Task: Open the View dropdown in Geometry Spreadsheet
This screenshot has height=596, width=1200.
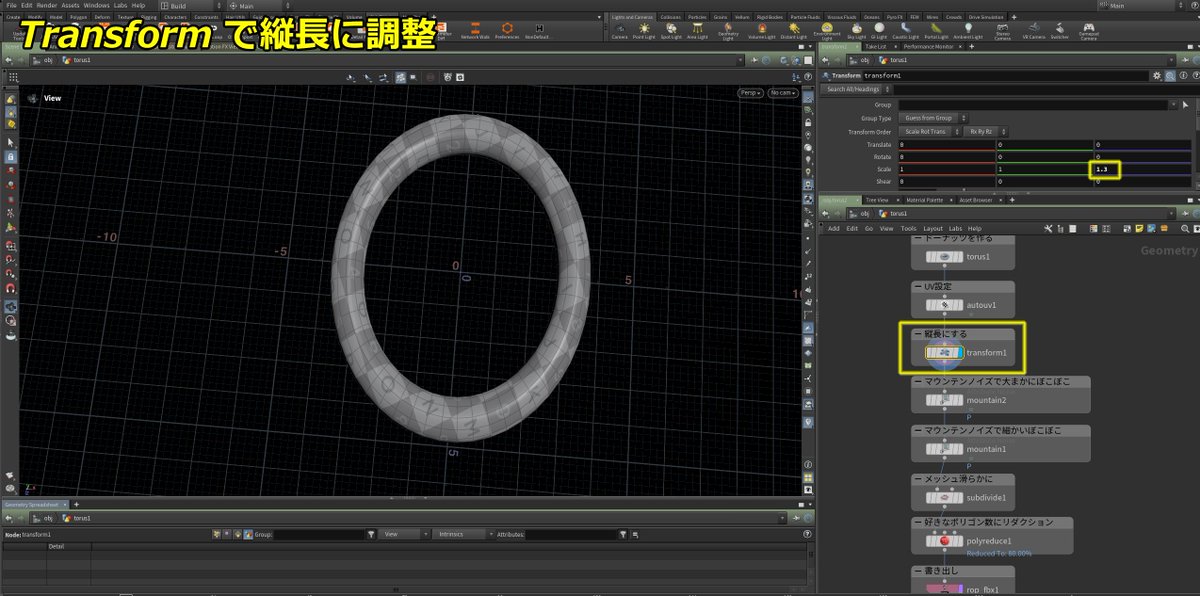Action: pos(404,534)
